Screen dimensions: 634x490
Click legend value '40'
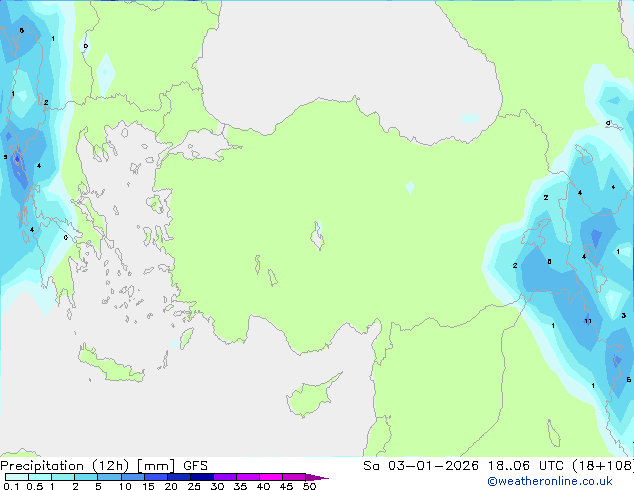(263, 486)
